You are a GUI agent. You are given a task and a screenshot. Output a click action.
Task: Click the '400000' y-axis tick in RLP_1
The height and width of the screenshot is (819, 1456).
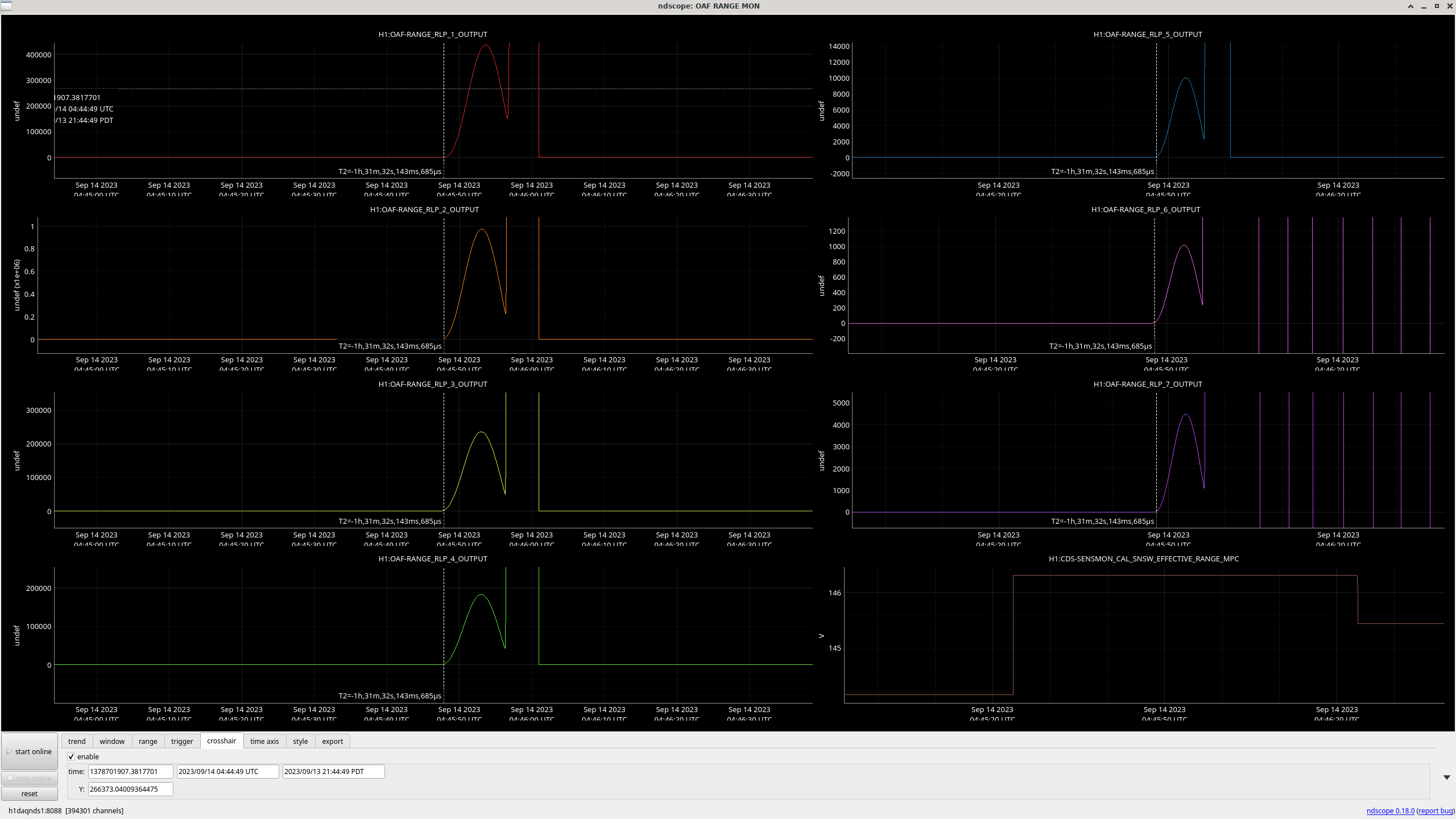tap(39, 55)
